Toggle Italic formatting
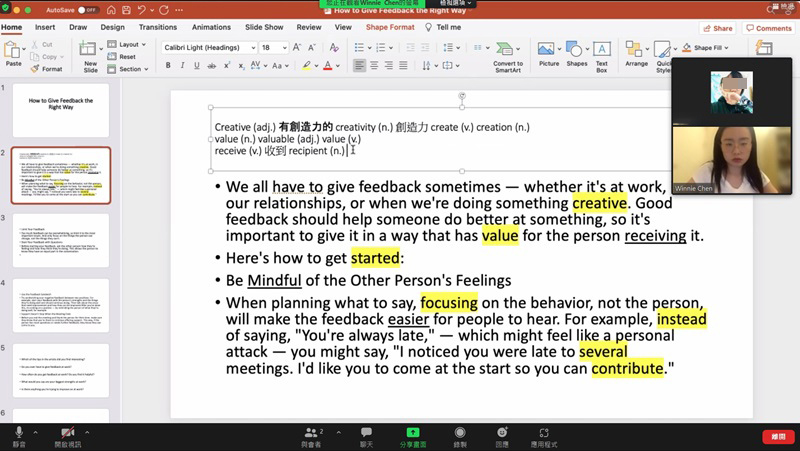 (x=182, y=66)
